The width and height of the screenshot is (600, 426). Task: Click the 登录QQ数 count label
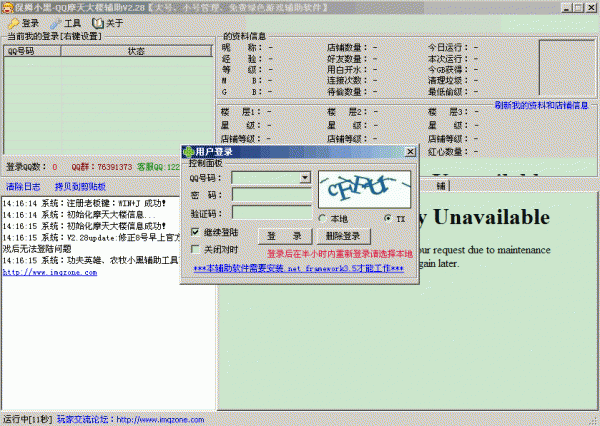click(x=32, y=167)
